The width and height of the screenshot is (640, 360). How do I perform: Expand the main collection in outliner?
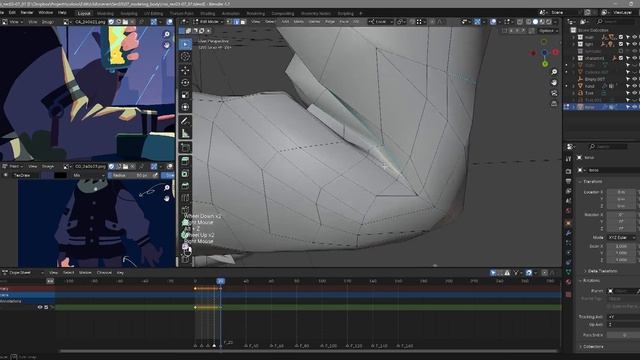[573, 37]
